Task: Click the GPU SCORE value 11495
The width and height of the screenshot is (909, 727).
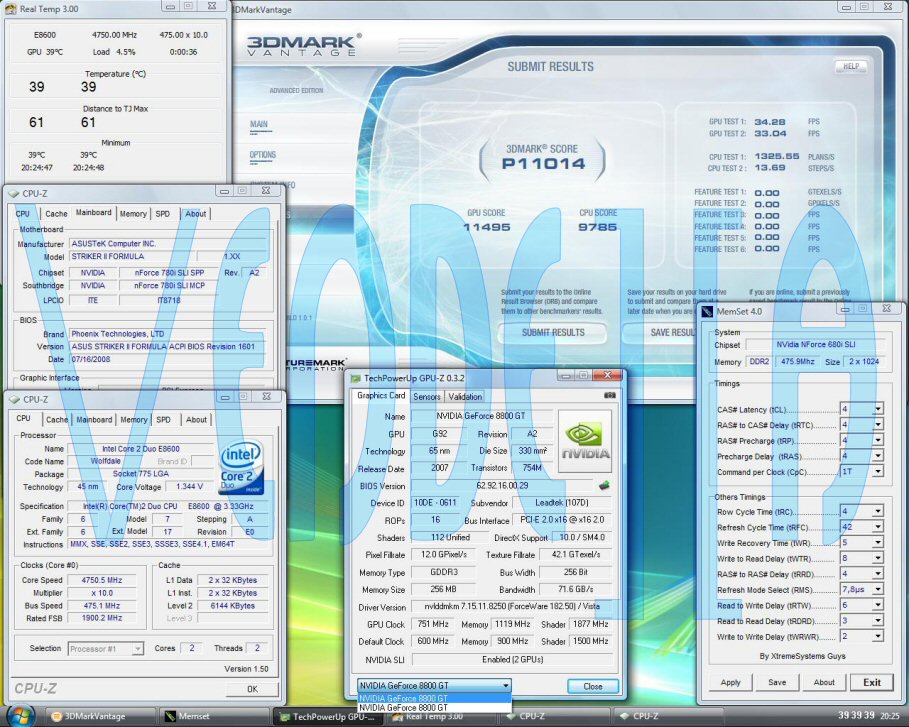Action: click(486, 227)
